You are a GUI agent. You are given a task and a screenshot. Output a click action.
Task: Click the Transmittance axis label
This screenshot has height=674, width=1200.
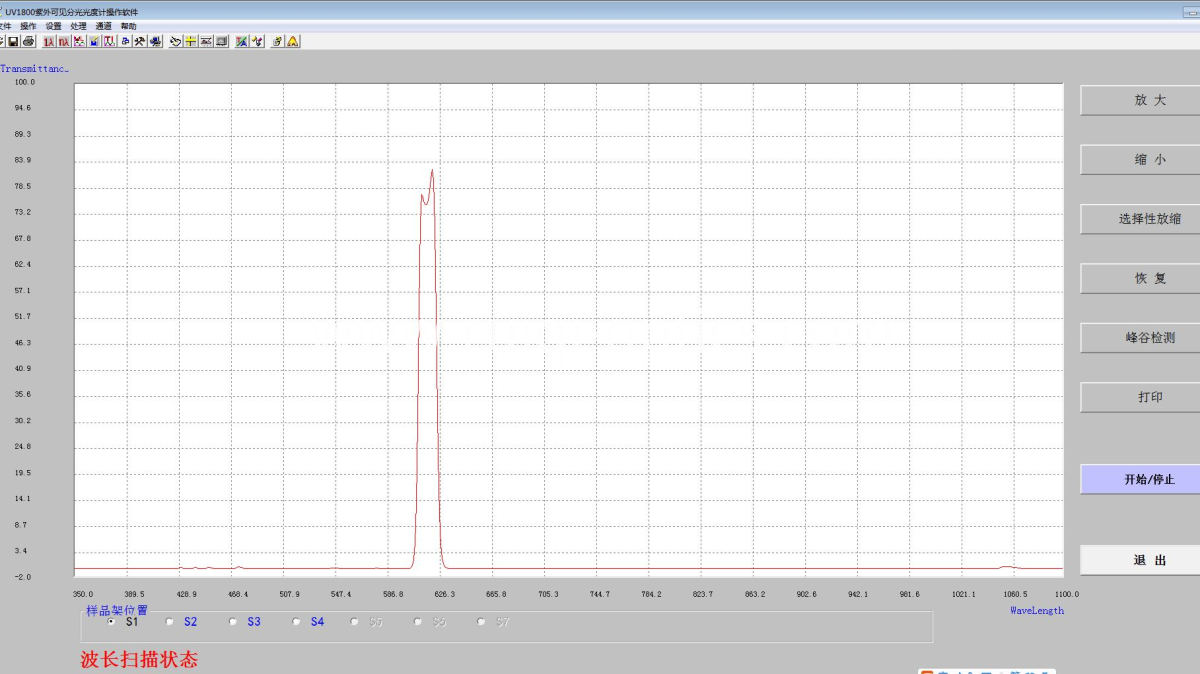[34, 69]
